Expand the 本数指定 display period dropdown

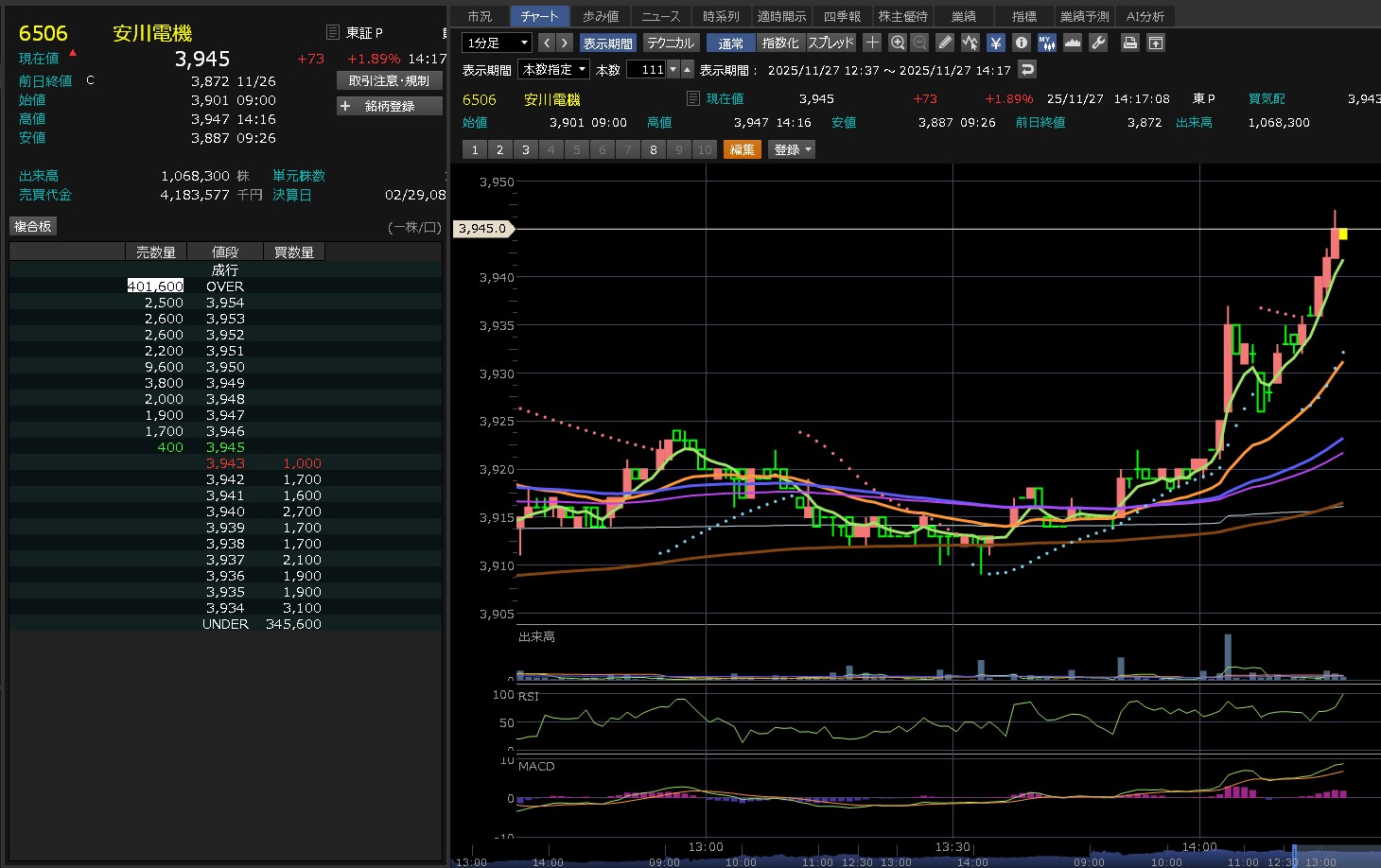pos(554,69)
